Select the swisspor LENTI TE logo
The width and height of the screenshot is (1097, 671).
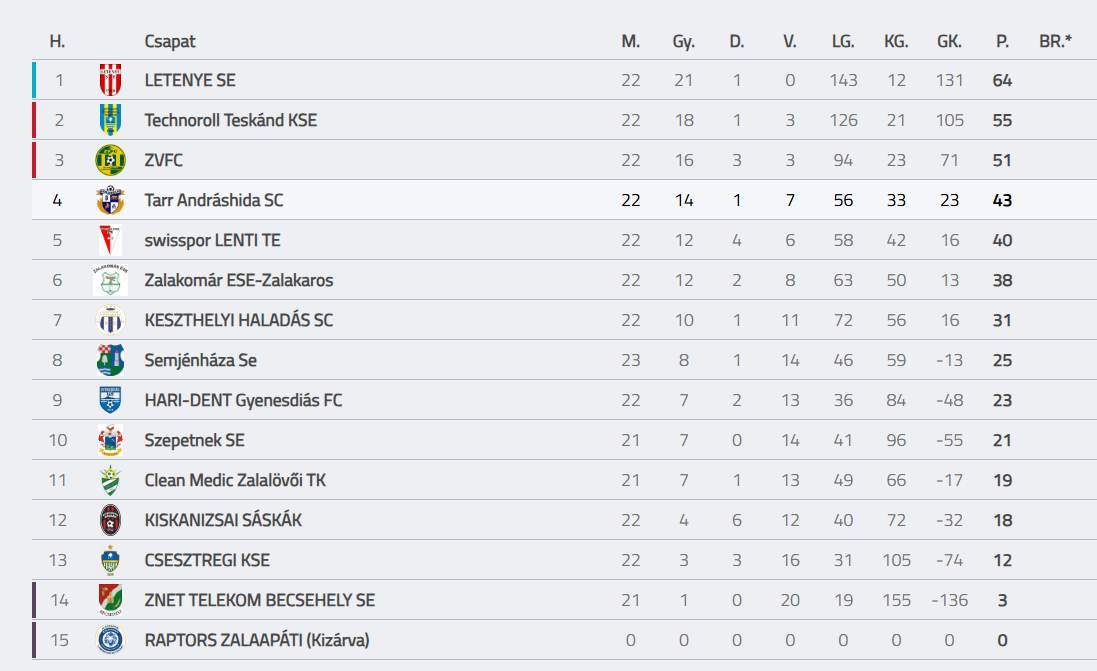(x=111, y=240)
